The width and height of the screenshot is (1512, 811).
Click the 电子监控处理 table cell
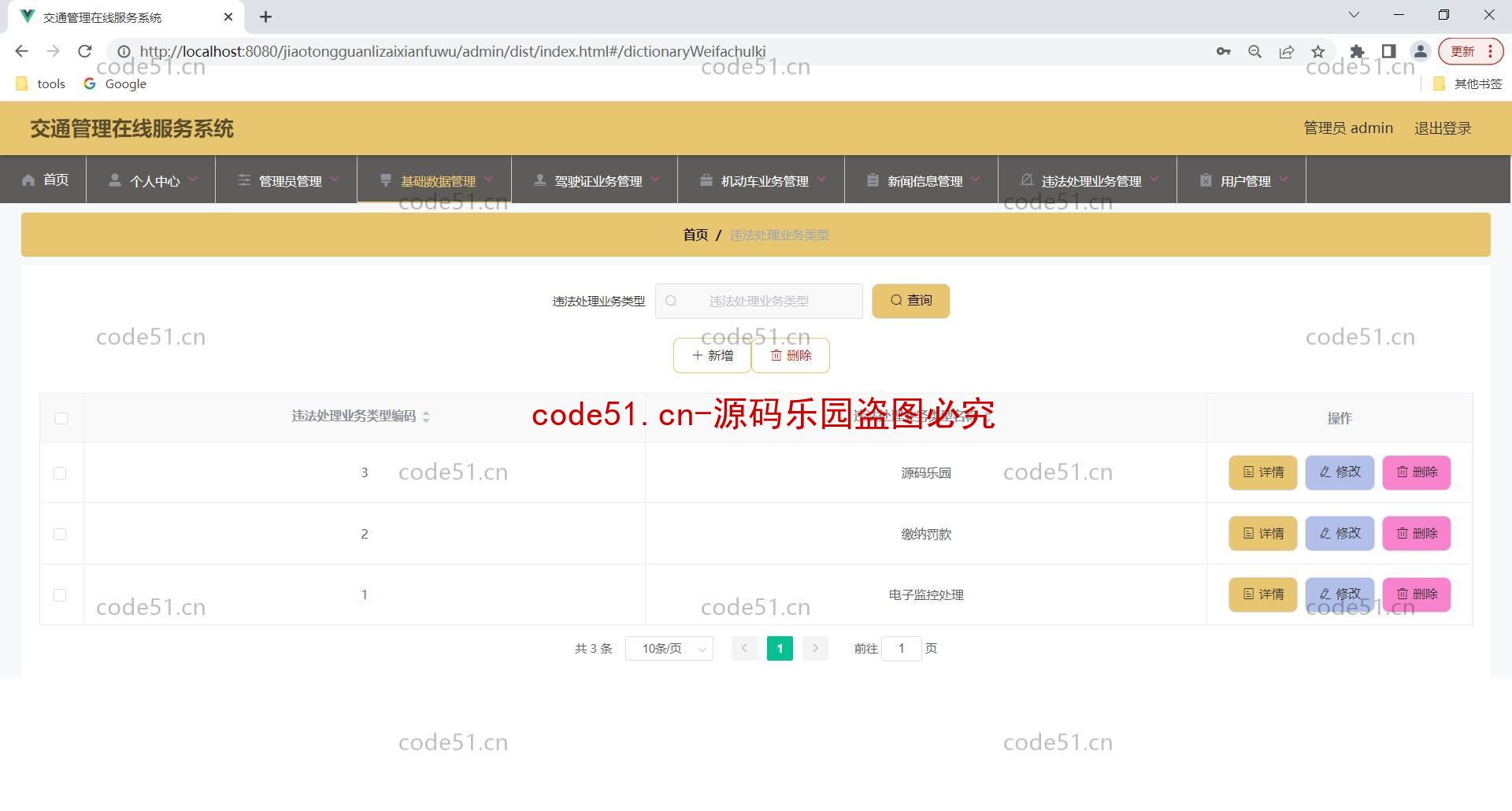pos(926,595)
